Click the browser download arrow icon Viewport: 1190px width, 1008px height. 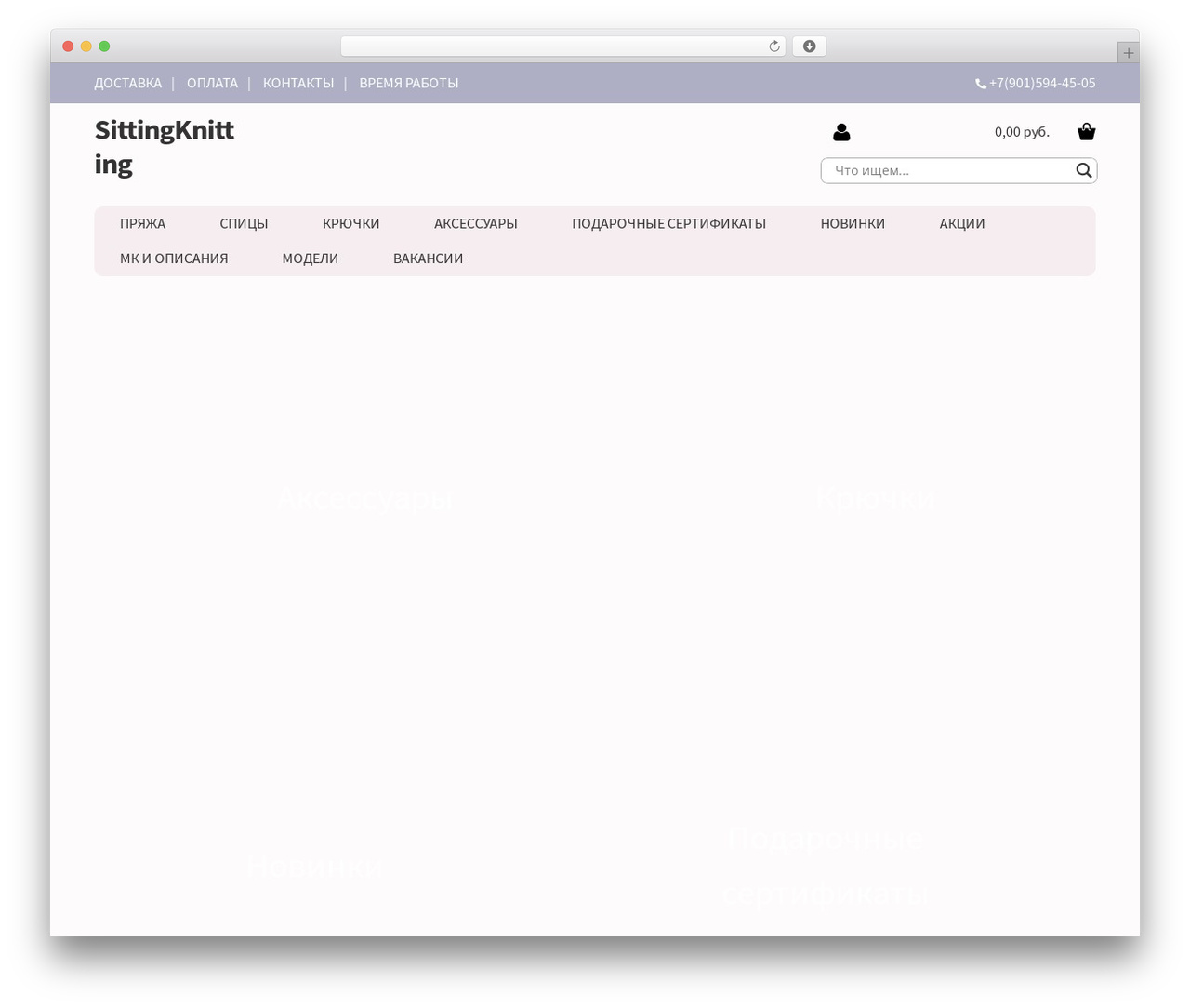pos(809,46)
